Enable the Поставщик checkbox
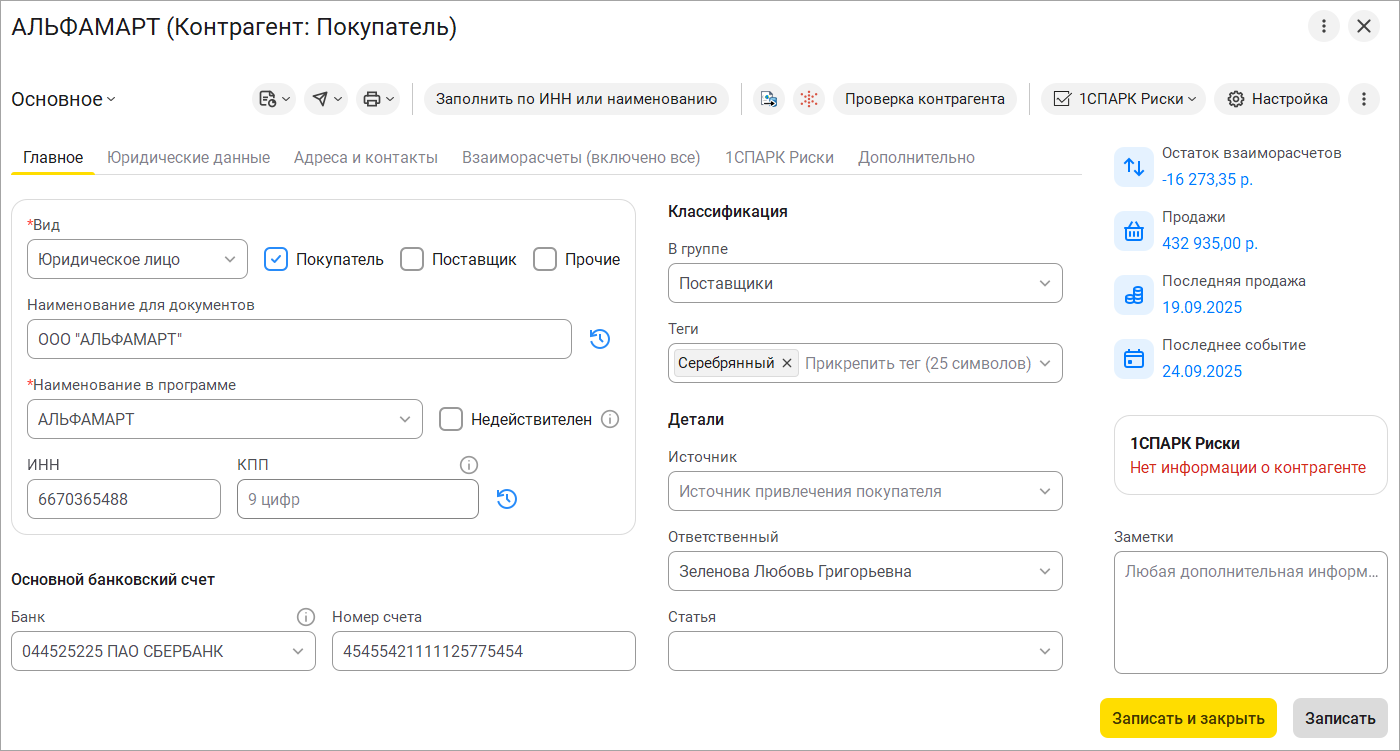 pyautogui.click(x=412, y=259)
